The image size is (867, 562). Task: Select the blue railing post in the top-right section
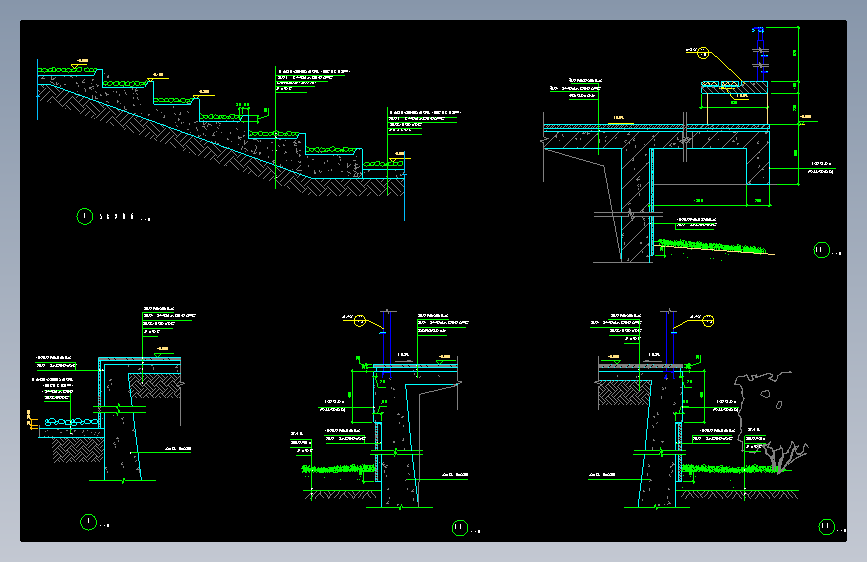pos(760,54)
